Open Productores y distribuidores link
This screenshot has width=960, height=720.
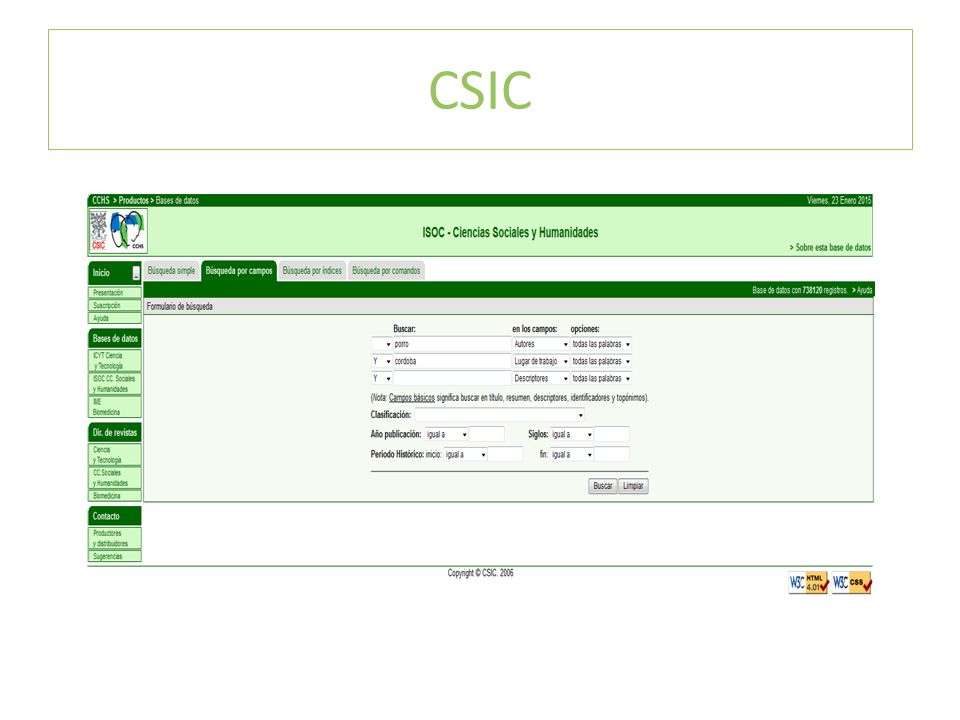114,538
